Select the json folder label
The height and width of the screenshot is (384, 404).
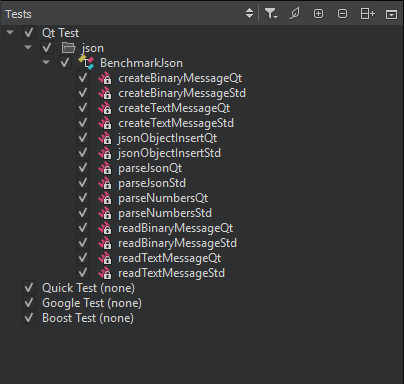(x=93, y=48)
